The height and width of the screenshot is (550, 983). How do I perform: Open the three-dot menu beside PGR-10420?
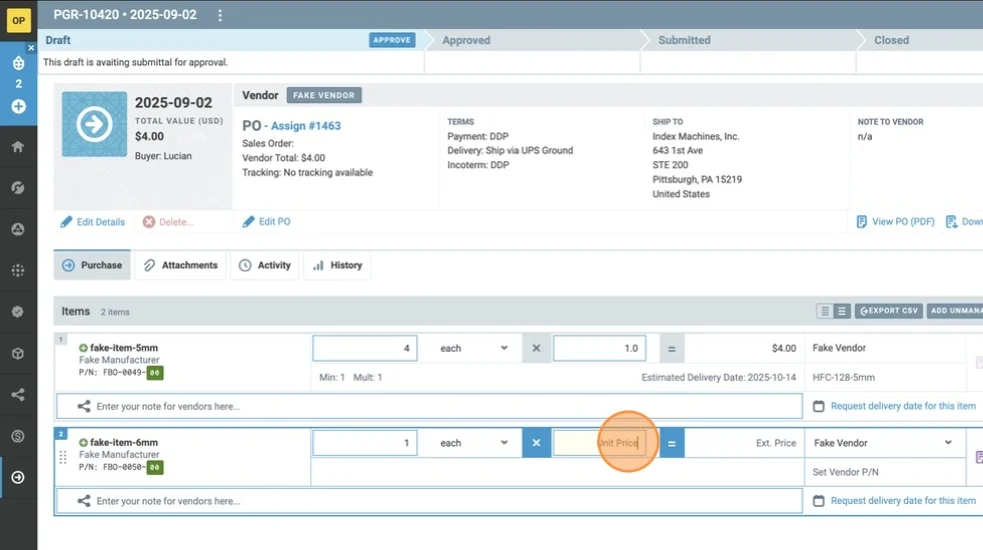pos(220,15)
